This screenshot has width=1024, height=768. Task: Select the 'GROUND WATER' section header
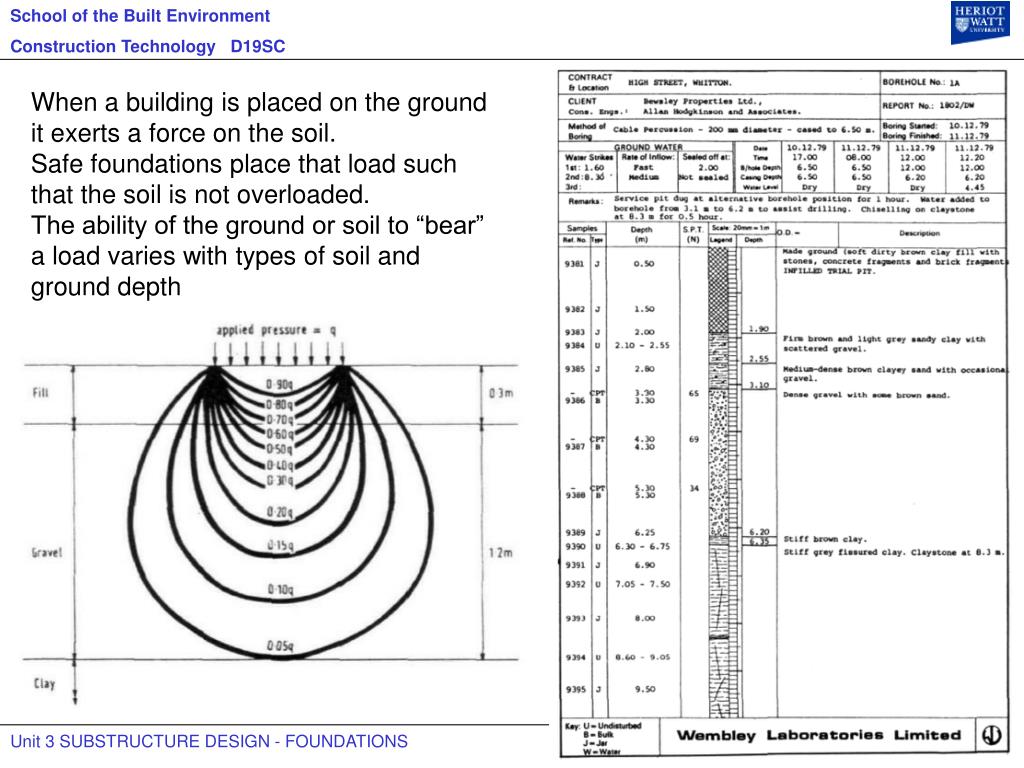point(648,148)
